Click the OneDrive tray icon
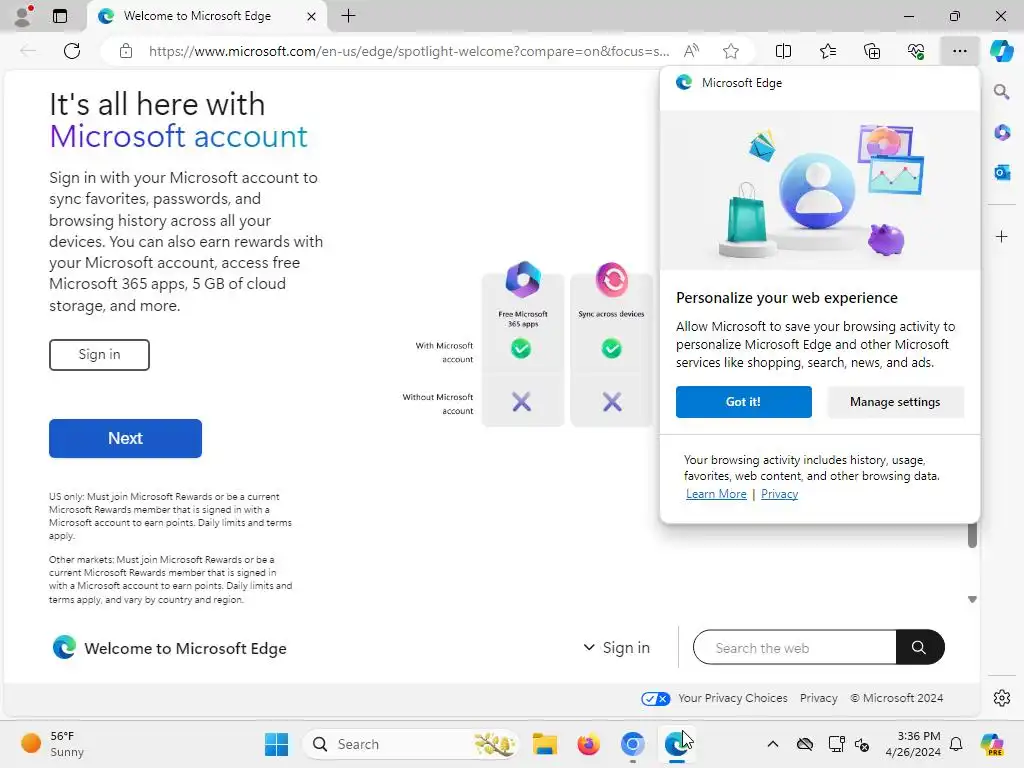 (805, 744)
